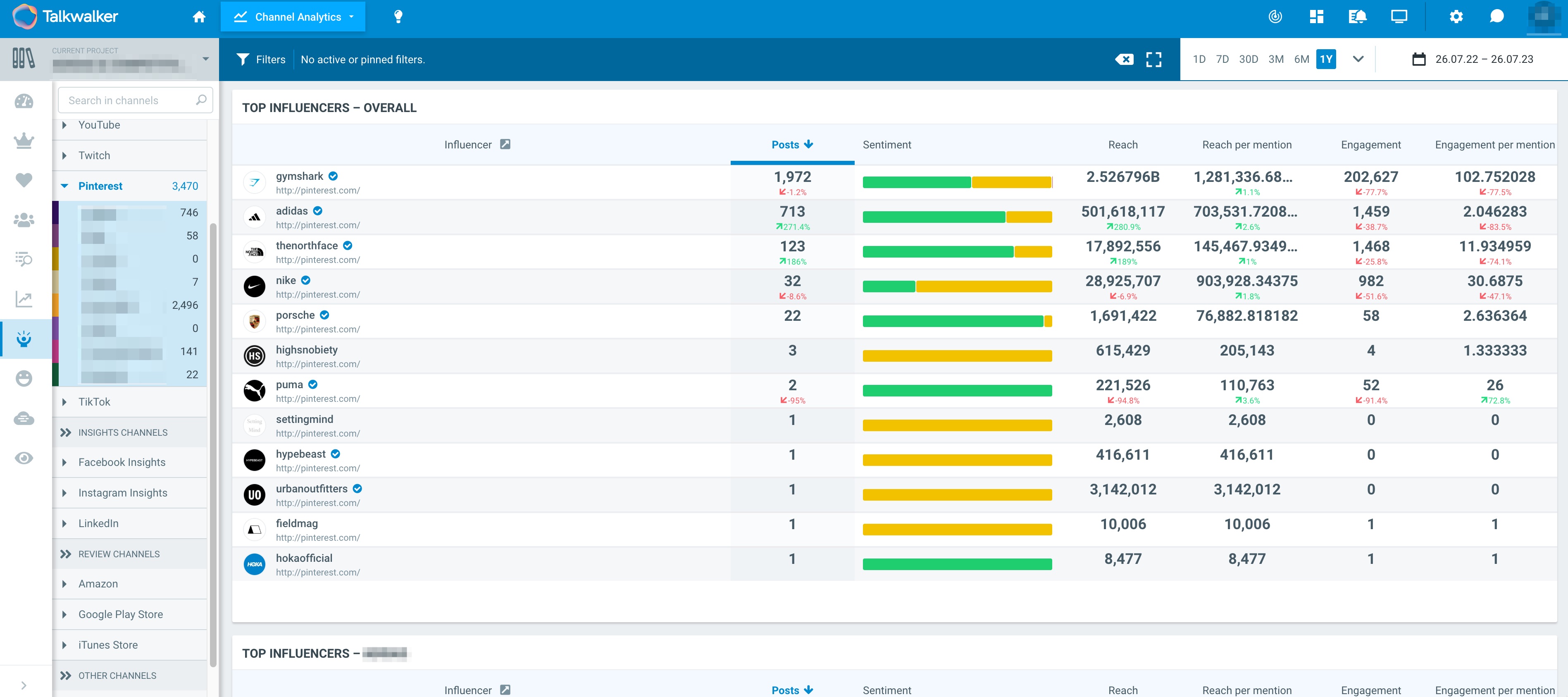Open Channel Analytics dropdown menu
1568x697 pixels.
[x=293, y=17]
